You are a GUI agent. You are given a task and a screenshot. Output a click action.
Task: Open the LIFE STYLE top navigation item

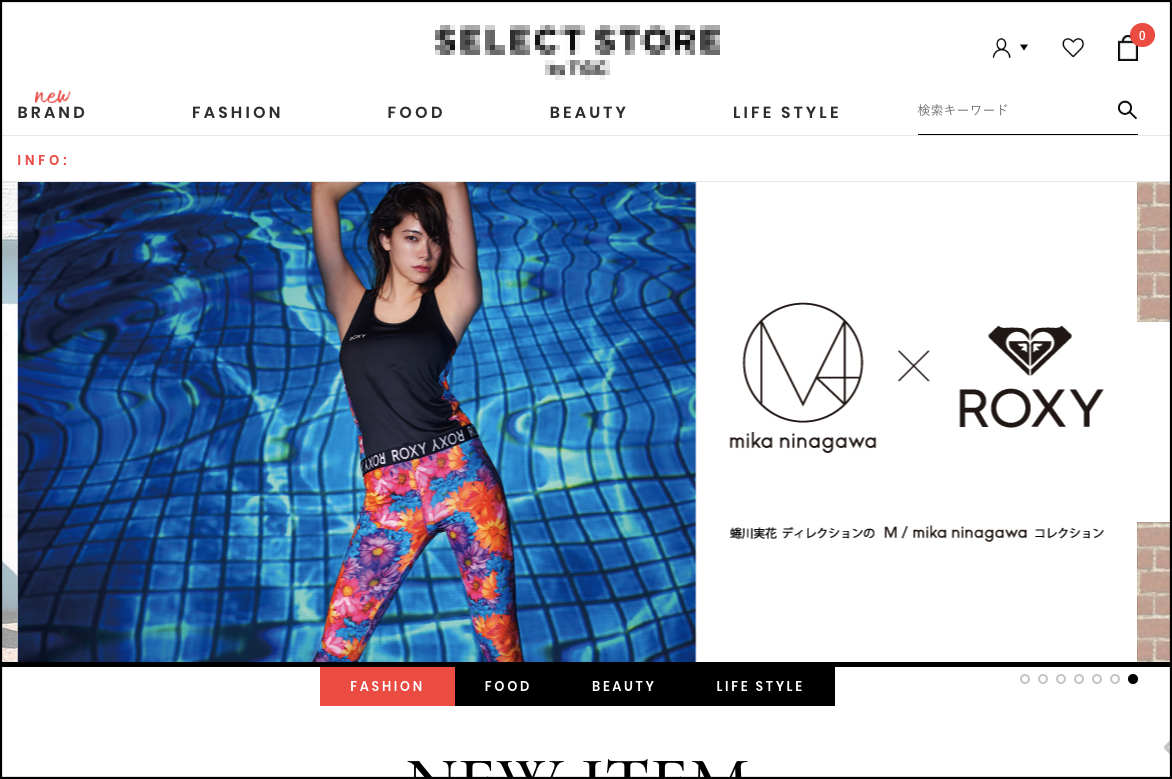click(786, 112)
